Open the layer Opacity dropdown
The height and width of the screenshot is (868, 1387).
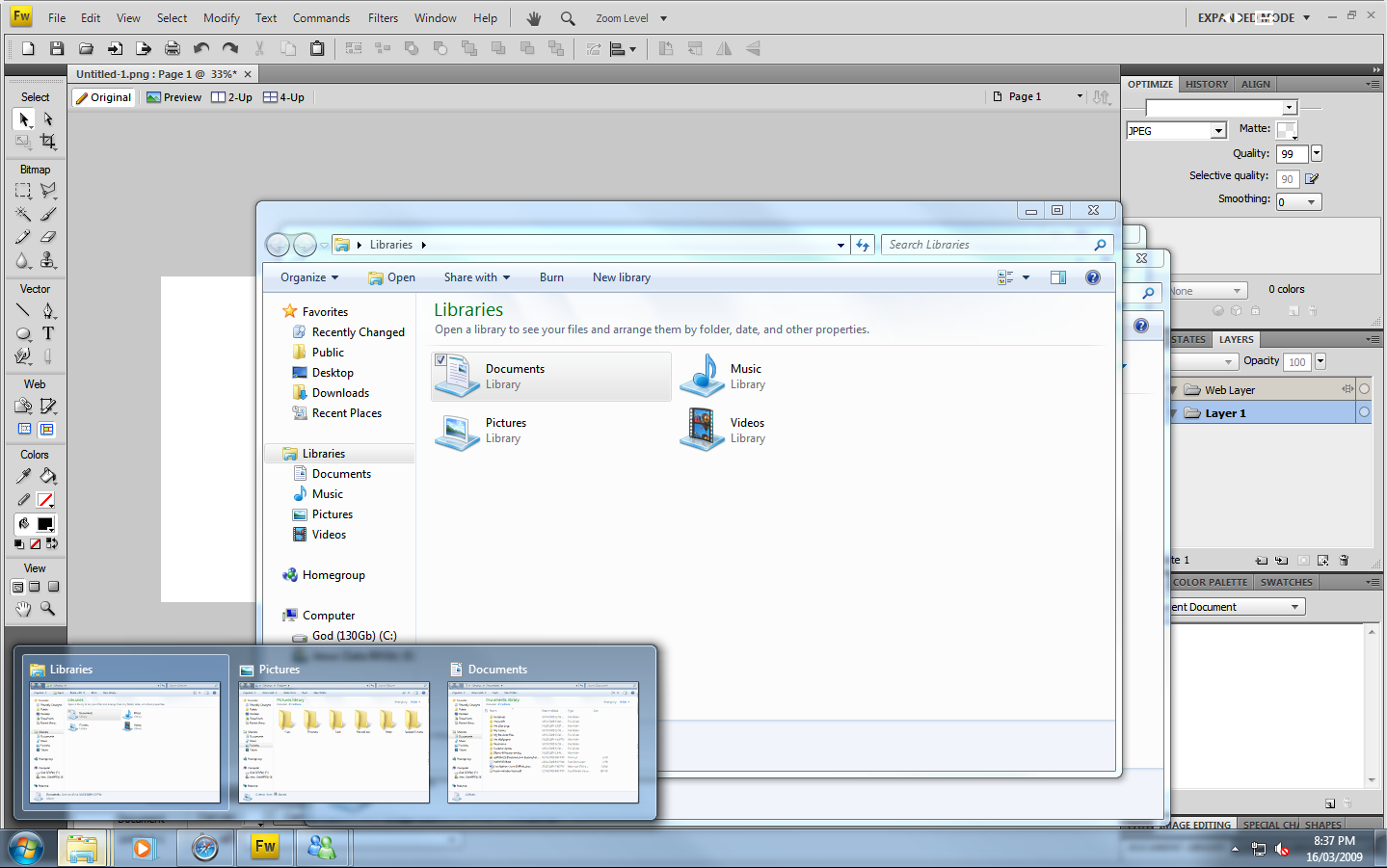pyautogui.click(x=1320, y=361)
